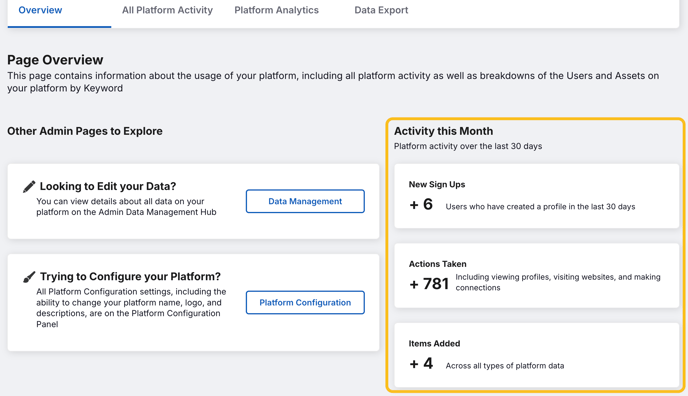The width and height of the screenshot is (688, 396).
Task: Open the Platform Configuration panel
Action: 305,303
